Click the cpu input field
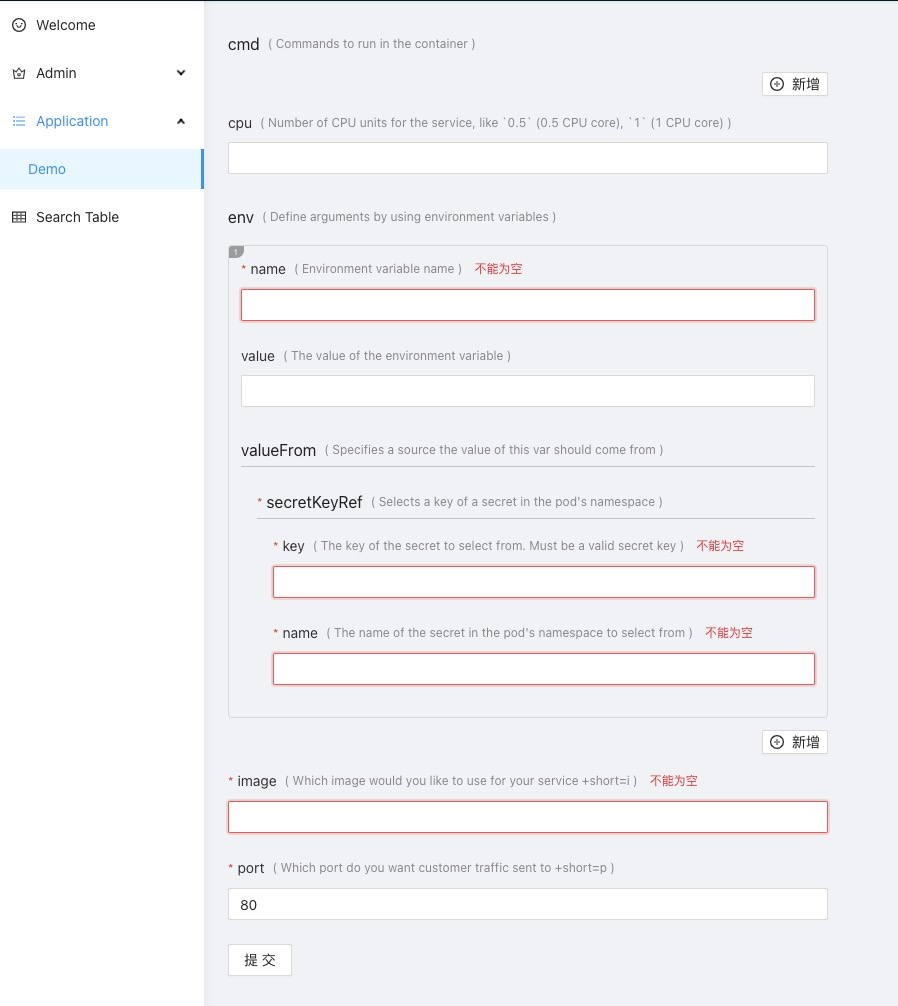Image resolution: width=898 pixels, height=1006 pixels. (528, 157)
